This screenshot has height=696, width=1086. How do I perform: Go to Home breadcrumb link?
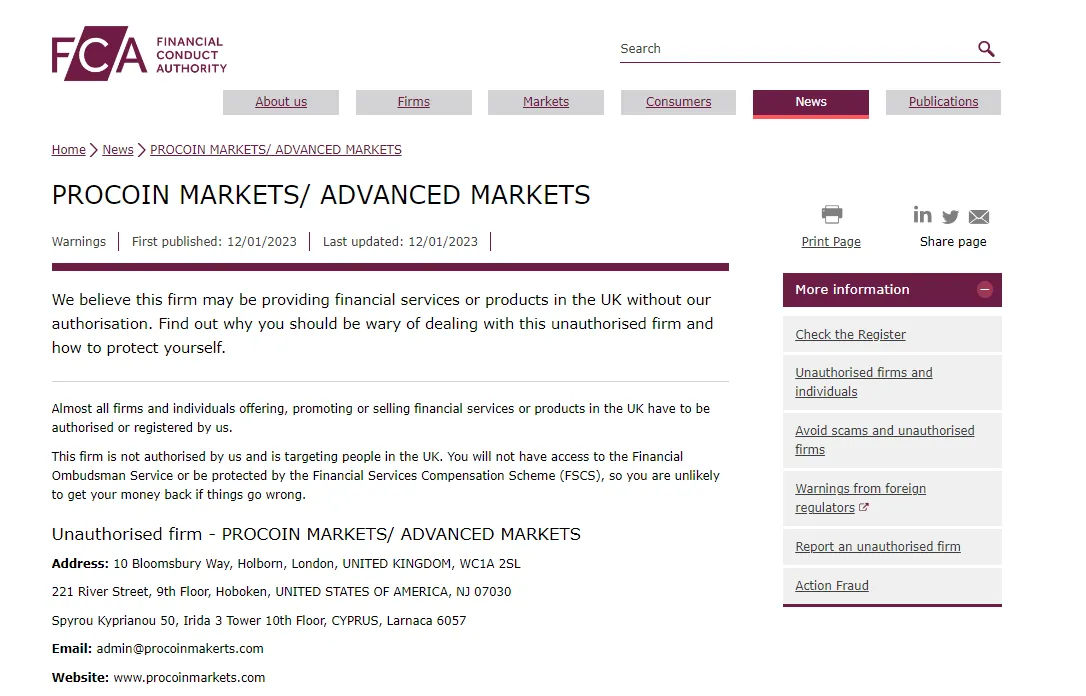(x=69, y=150)
